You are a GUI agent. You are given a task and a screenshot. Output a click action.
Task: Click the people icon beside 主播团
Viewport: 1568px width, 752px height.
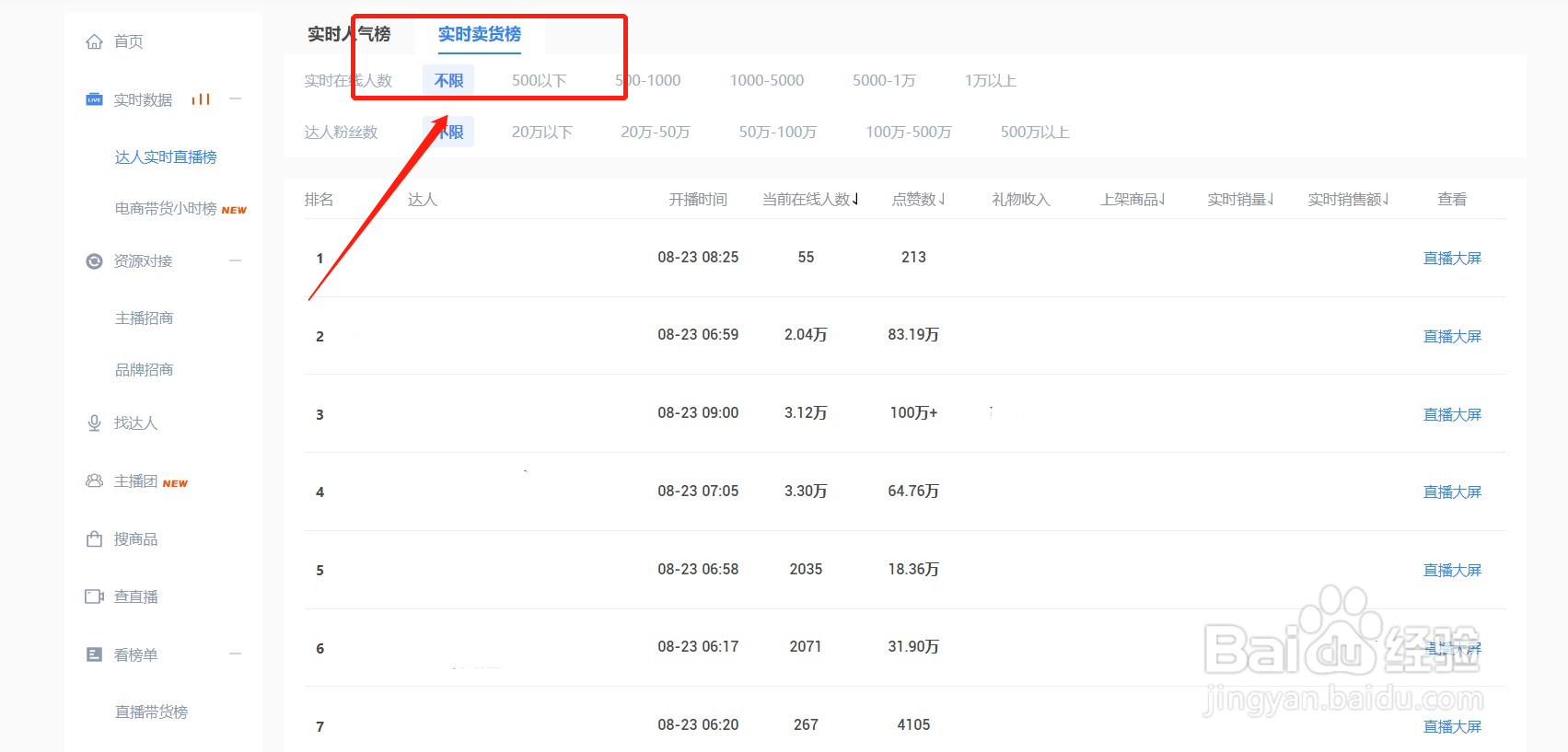coord(94,480)
